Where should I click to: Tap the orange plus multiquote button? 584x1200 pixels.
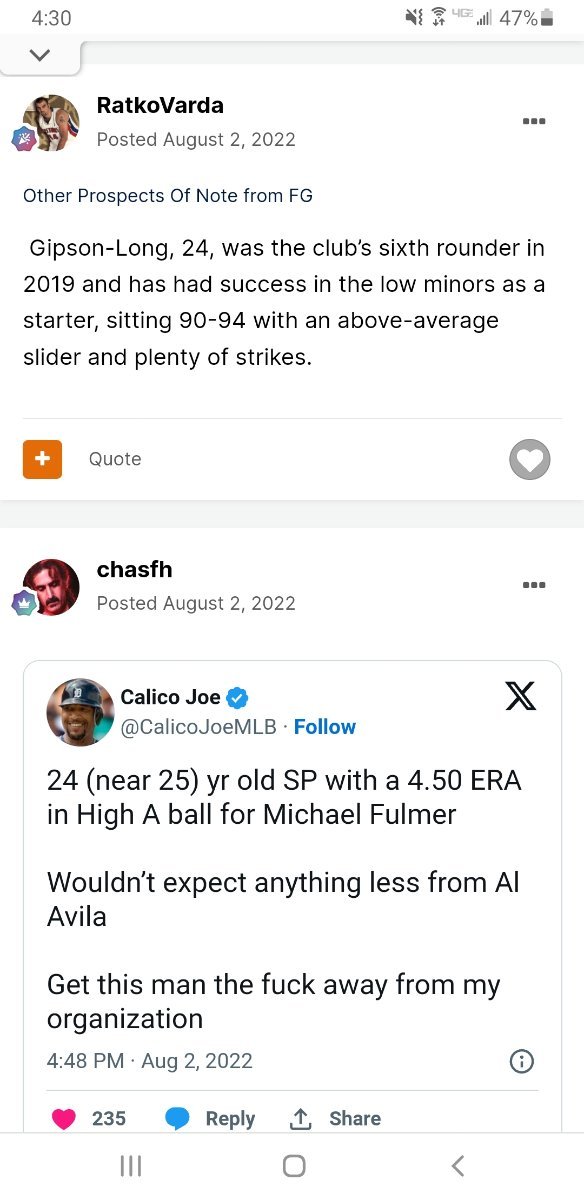pos(42,459)
